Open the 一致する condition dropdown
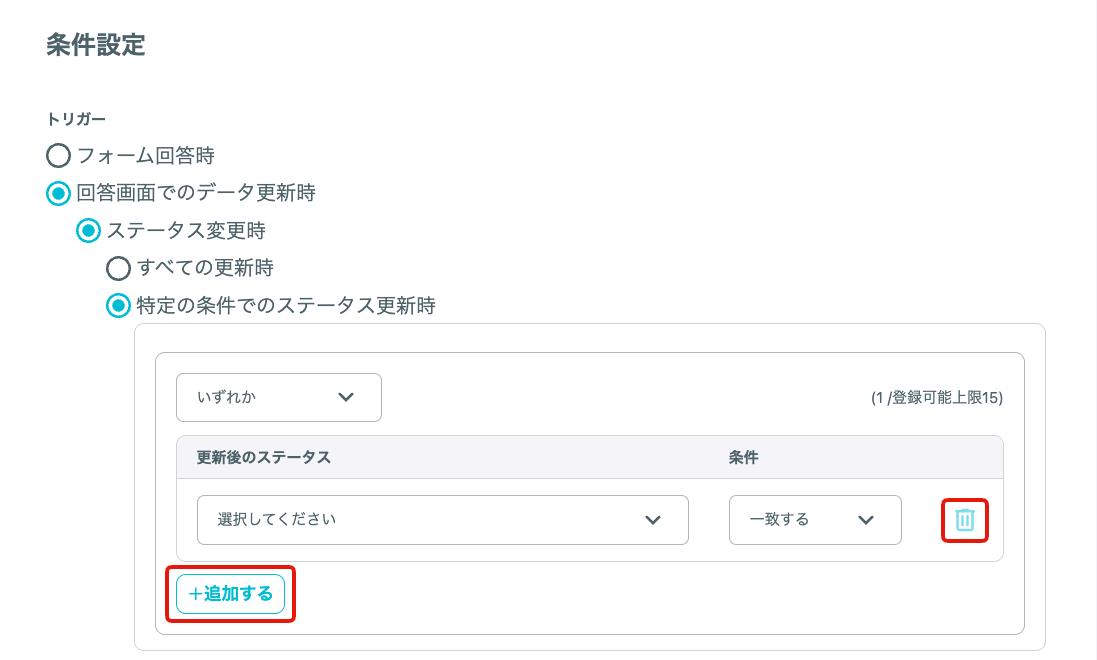 (x=815, y=520)
